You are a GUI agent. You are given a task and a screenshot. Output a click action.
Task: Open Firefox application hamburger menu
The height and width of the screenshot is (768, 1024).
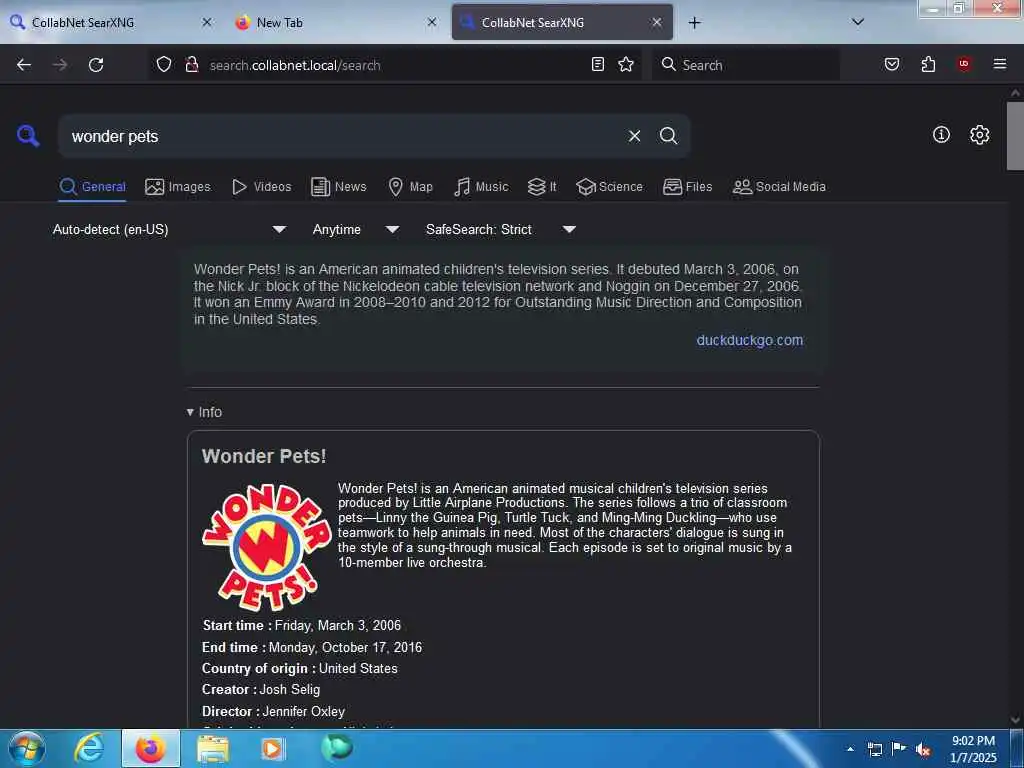[1000, 64]
